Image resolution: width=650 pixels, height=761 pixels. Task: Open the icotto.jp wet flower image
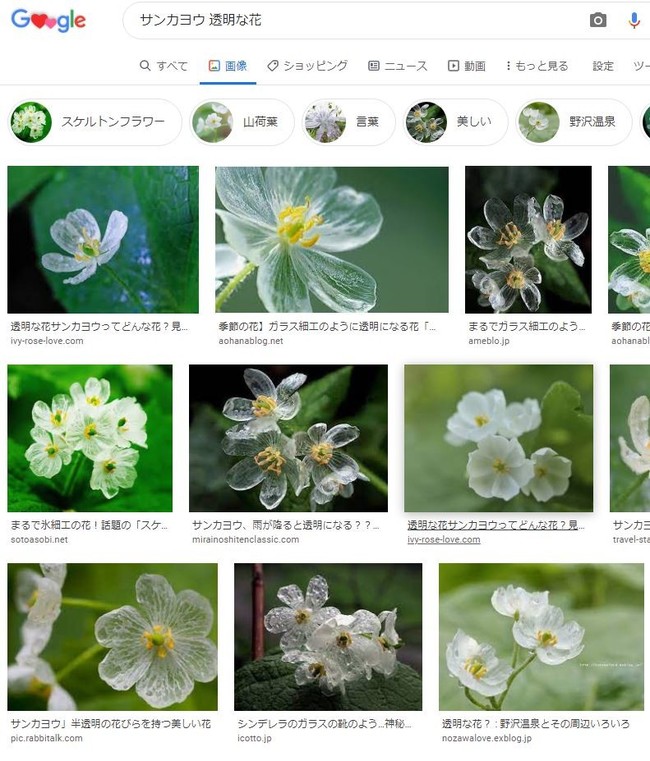[x=328, y=637]
